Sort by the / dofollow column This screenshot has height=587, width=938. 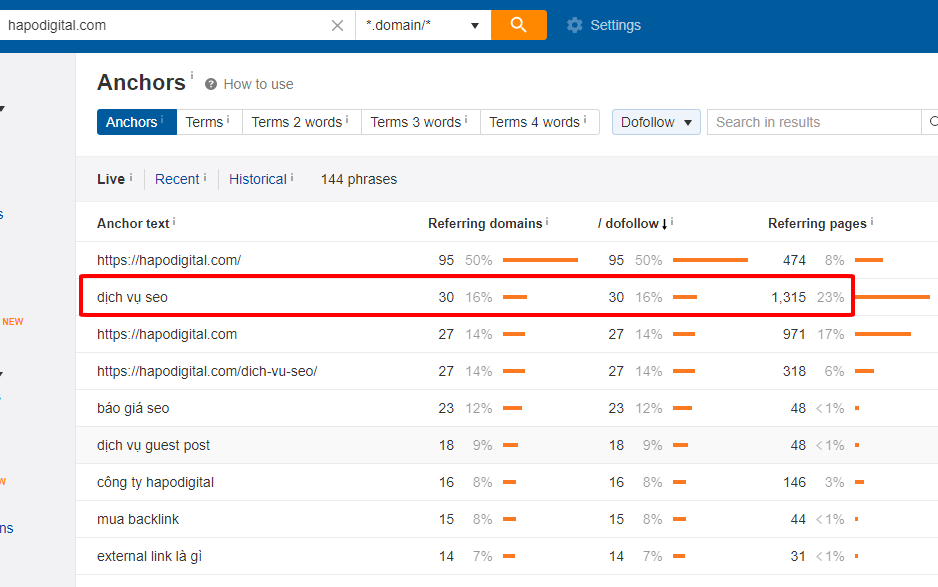tap(628, 223)
